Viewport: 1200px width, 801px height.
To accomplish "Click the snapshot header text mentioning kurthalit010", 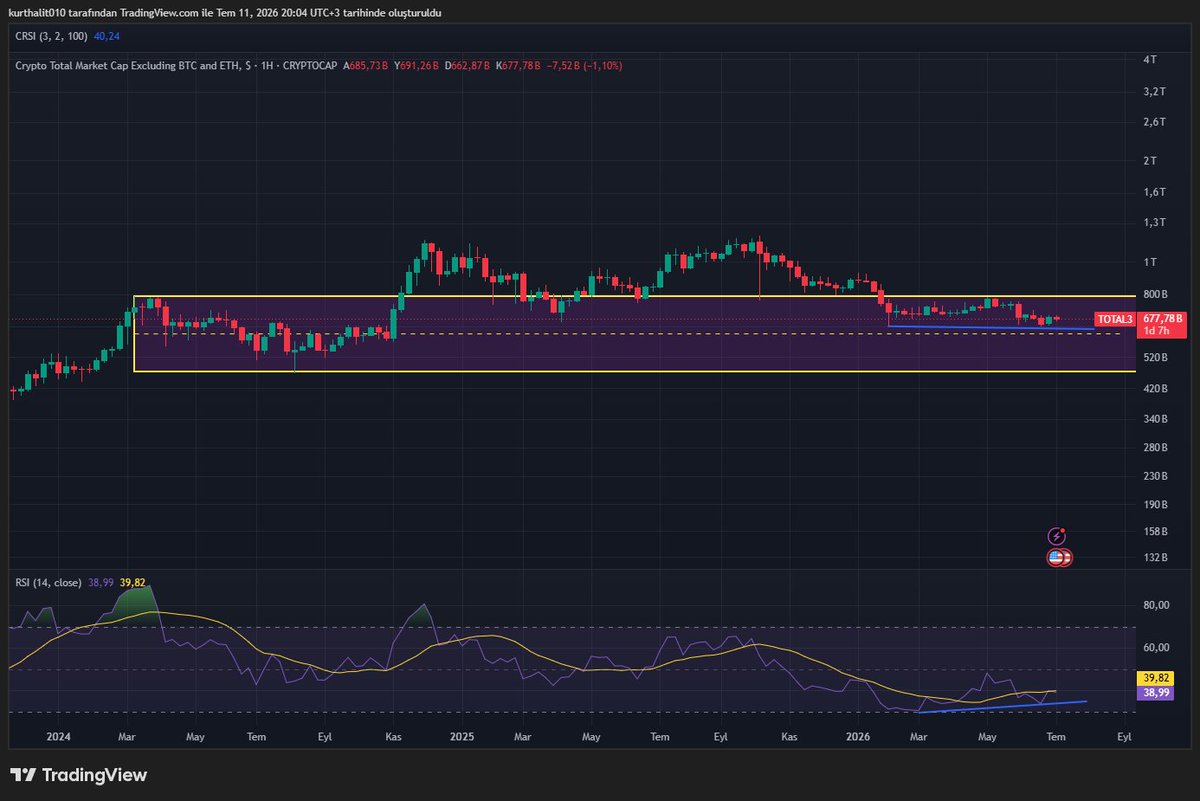I will 225,12.
